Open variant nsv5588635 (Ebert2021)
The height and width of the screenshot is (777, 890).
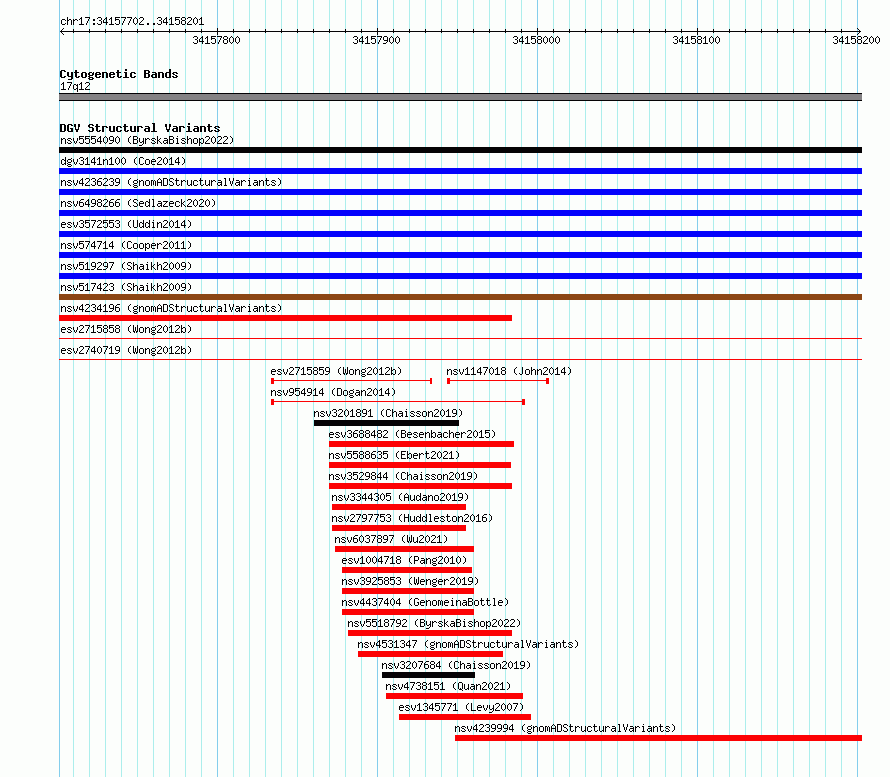coord(394,455)
